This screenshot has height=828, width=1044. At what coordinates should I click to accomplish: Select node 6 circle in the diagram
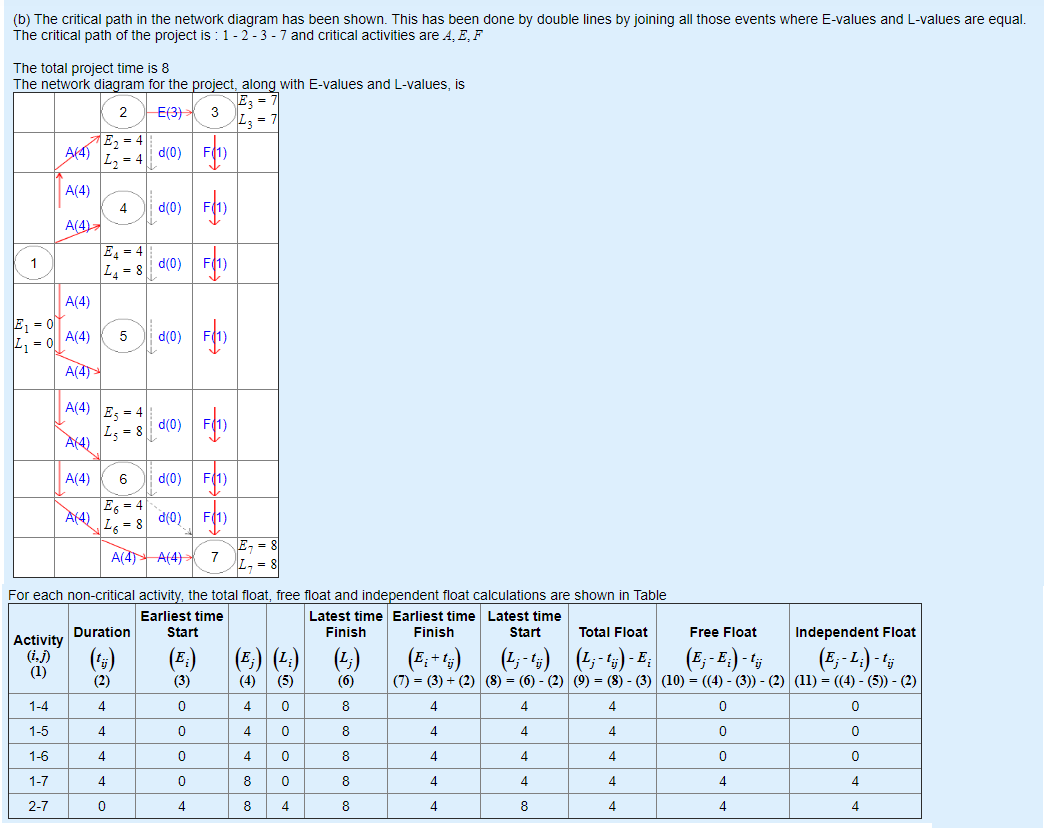coord(123,479)
